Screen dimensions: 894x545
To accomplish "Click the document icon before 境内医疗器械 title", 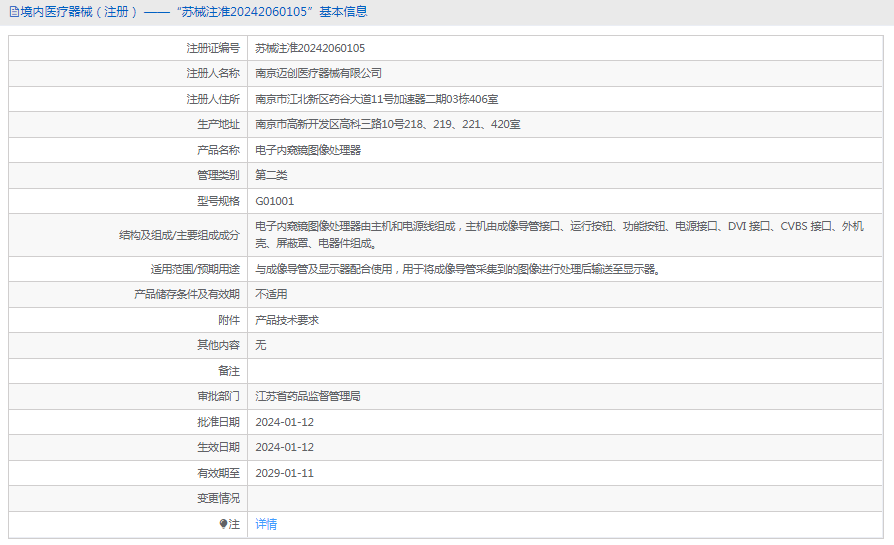I will tap(14, 12).
